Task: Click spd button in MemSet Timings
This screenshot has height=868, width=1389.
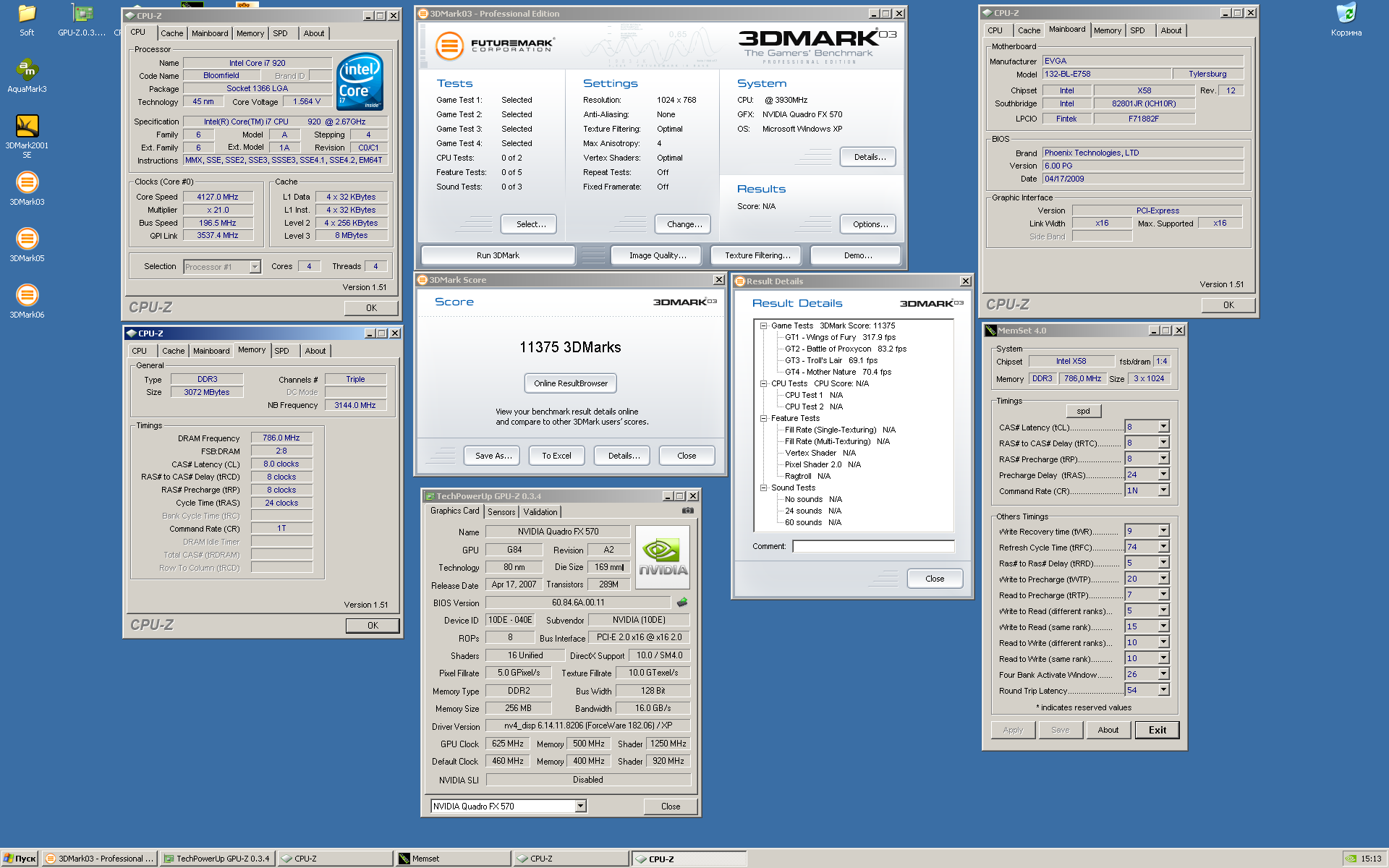Action: pyautogui.click(x=1083, y=411)
